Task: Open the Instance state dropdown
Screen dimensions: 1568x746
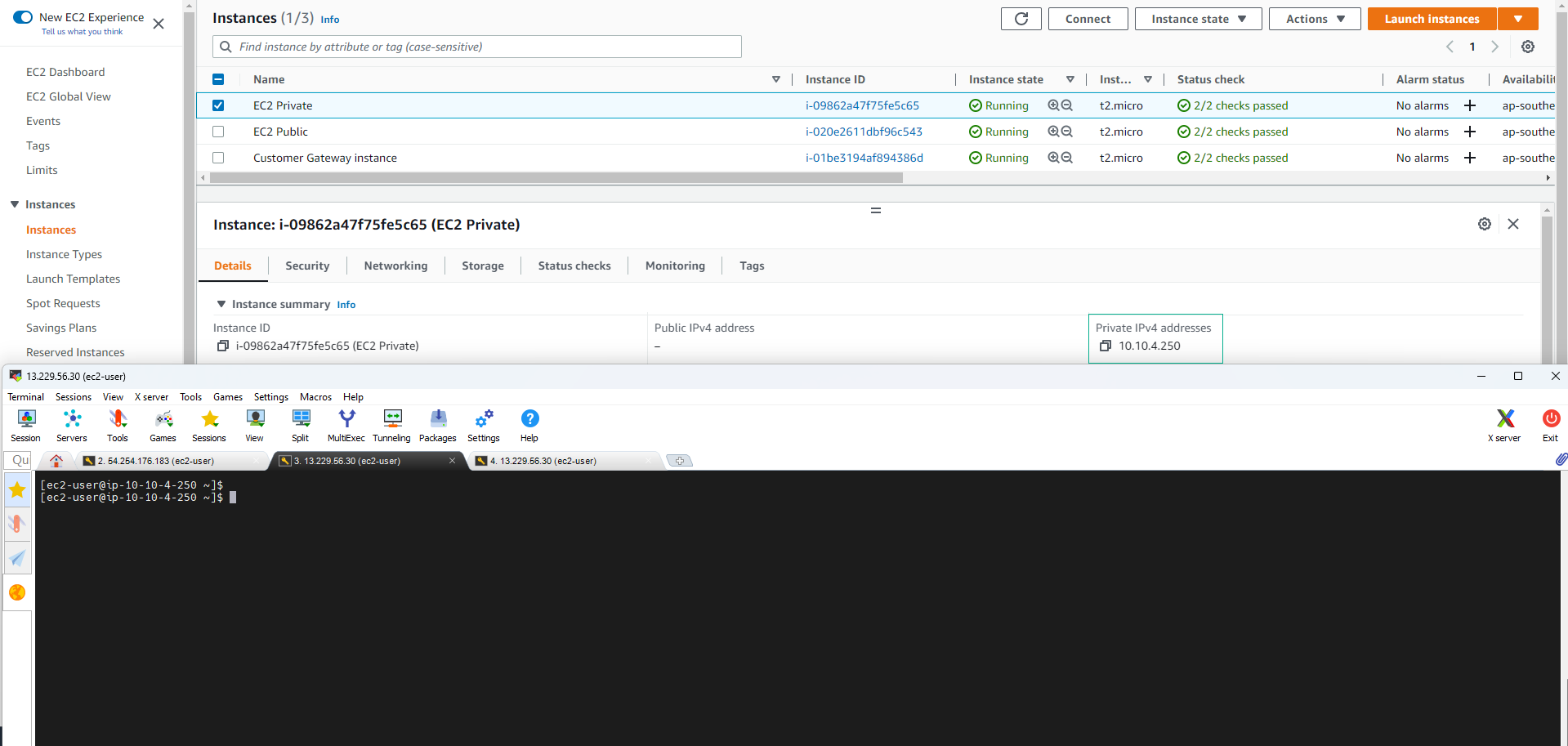Action: coord(1198,19)
